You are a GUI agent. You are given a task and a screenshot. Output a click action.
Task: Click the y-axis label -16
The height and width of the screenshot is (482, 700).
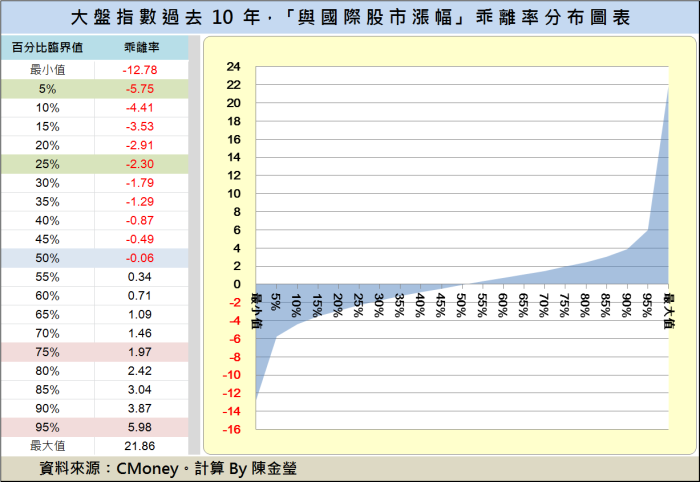click(x=232, y=429)
